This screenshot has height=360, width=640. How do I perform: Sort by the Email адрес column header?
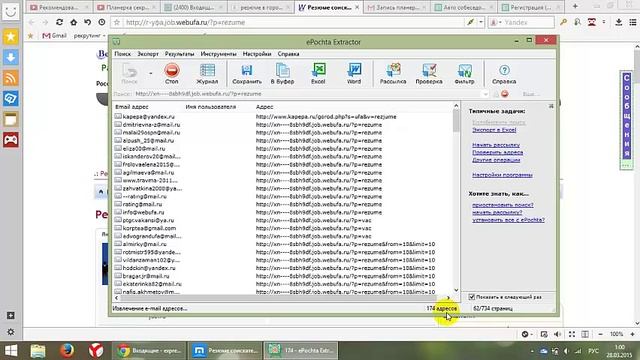point(131,107)
